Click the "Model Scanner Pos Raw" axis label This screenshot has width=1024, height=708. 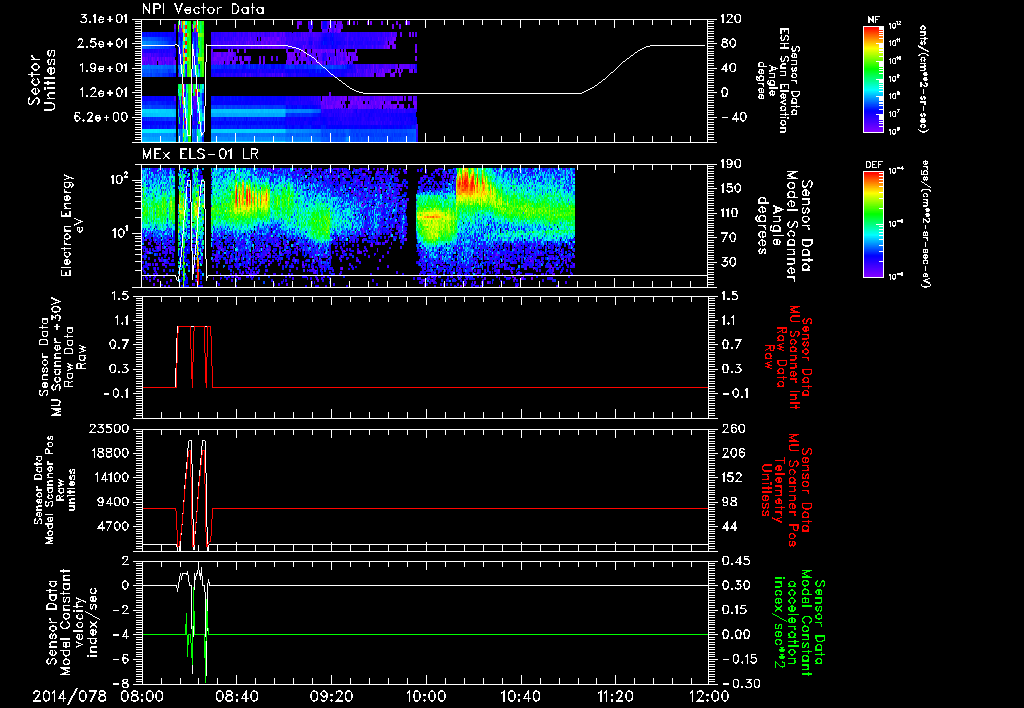point(55,490)
